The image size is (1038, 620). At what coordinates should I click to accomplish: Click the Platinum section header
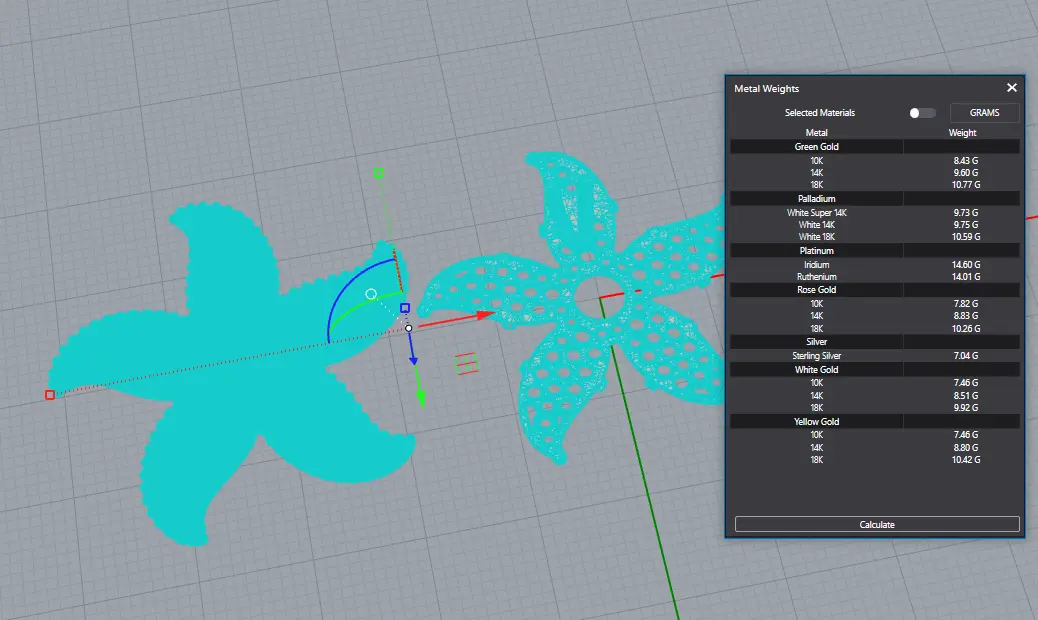816,251
